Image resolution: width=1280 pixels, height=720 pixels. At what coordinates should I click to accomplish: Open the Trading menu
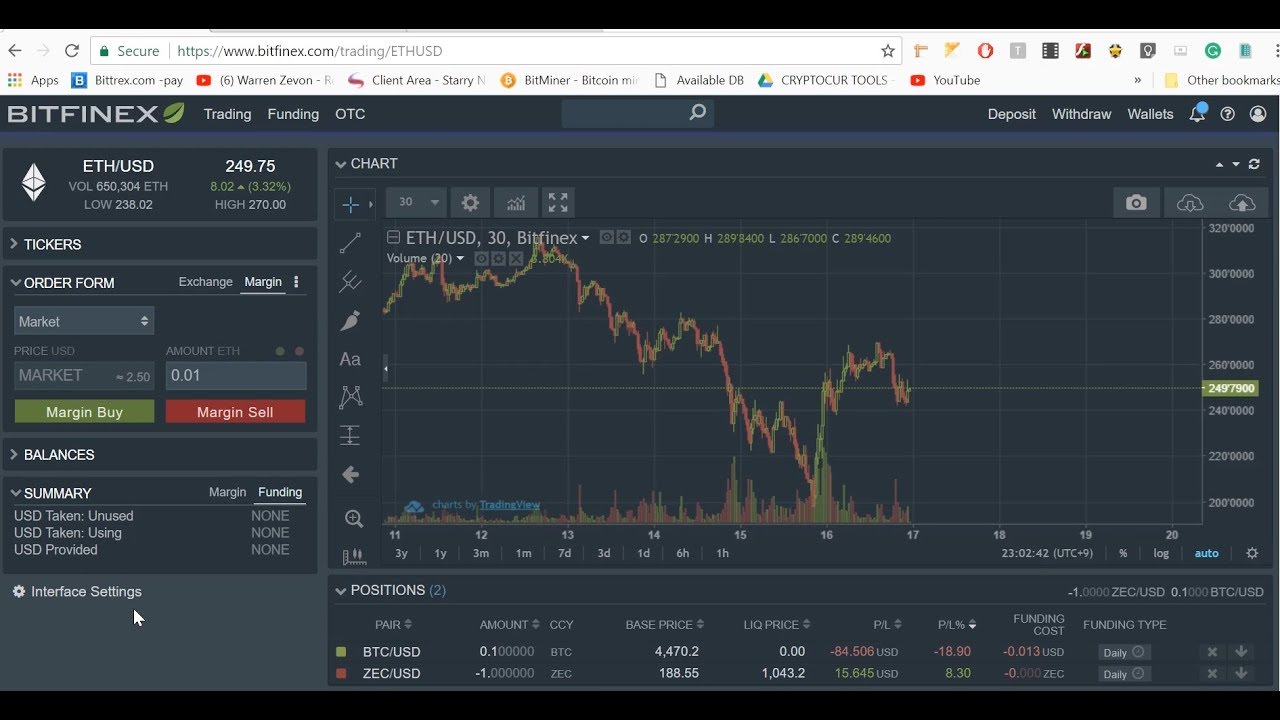point(227,114)
